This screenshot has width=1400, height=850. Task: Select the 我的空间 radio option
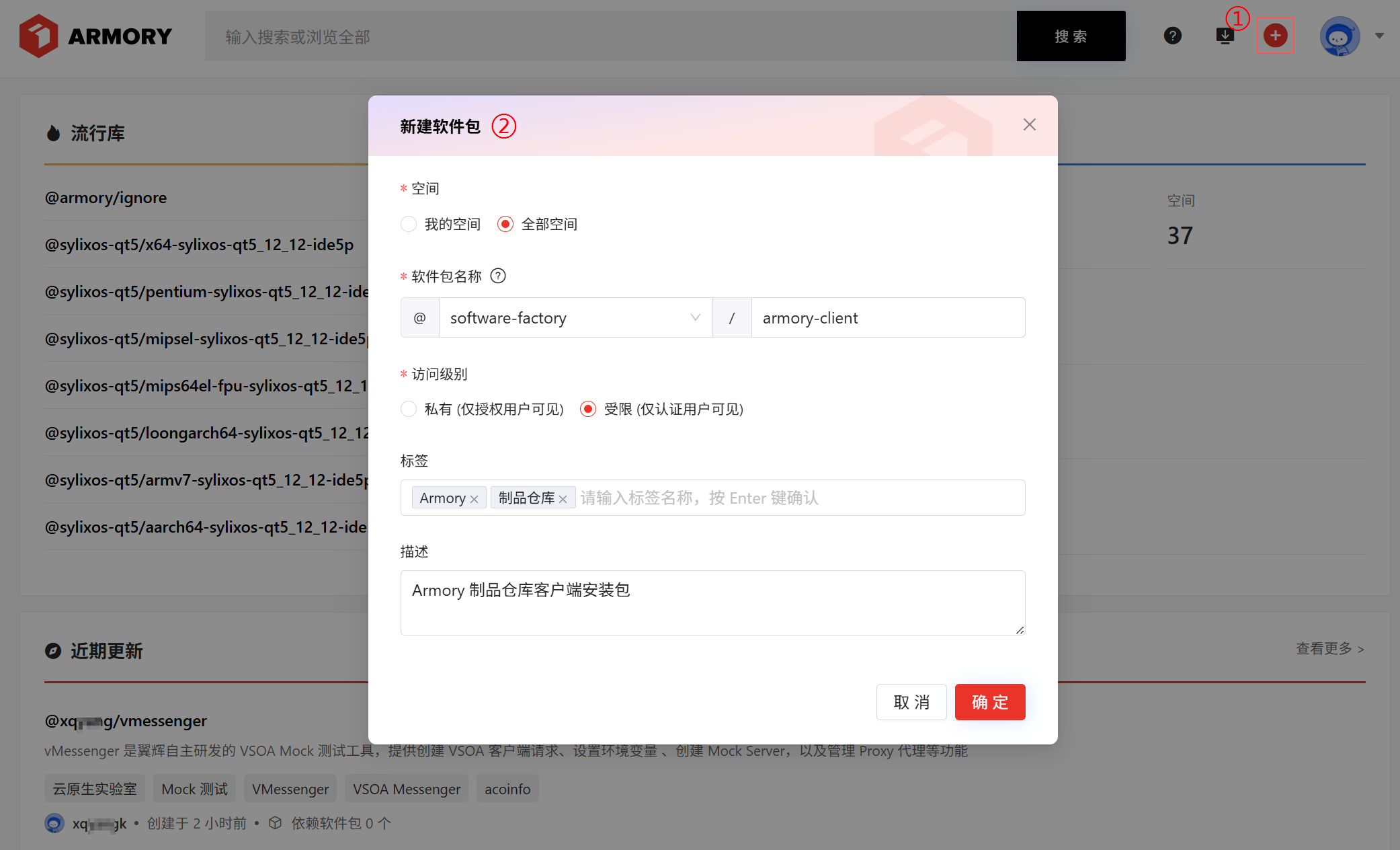[x=409, y=224]
